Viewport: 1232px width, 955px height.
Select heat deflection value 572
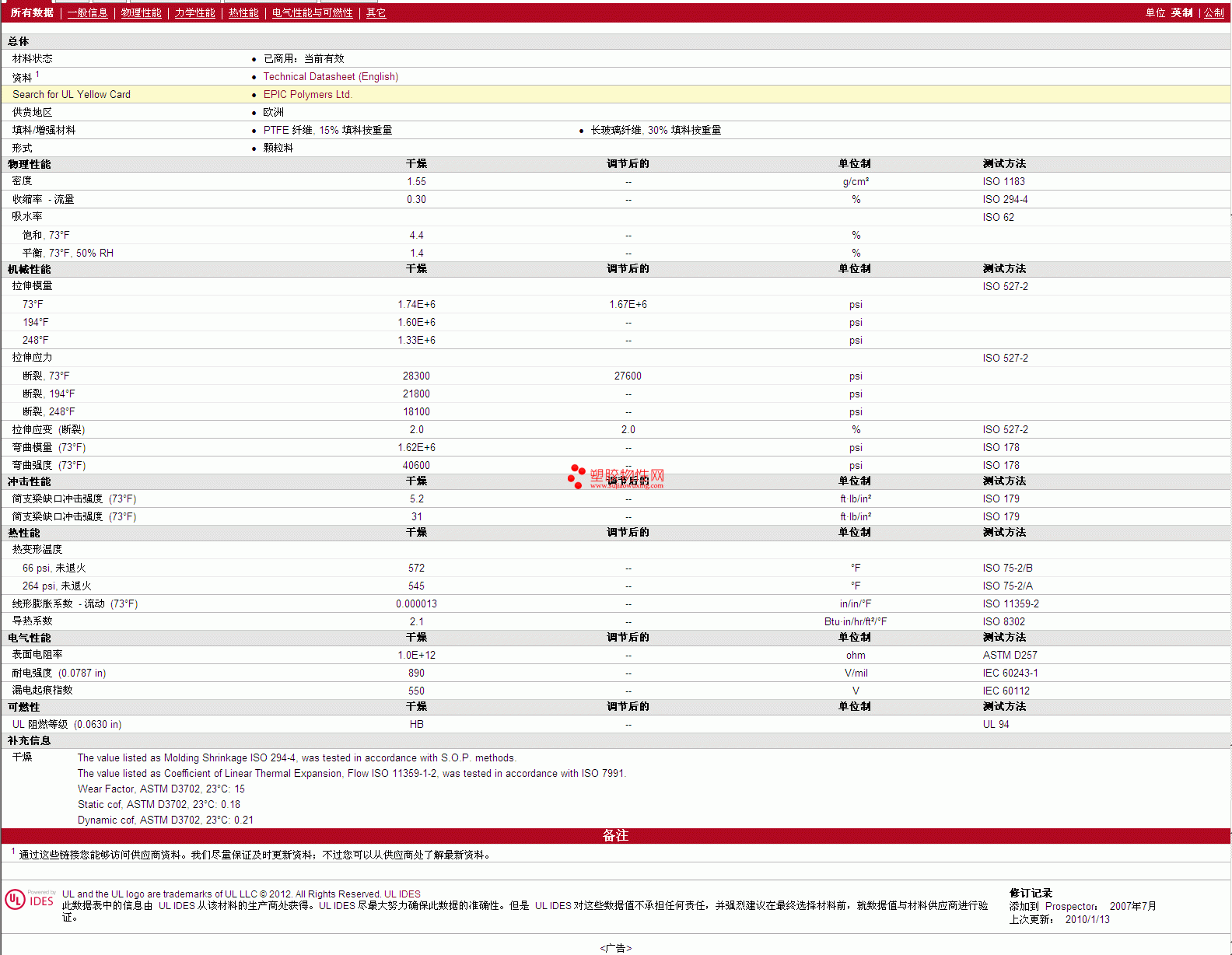pyautogui.click(x=416, y=568)
